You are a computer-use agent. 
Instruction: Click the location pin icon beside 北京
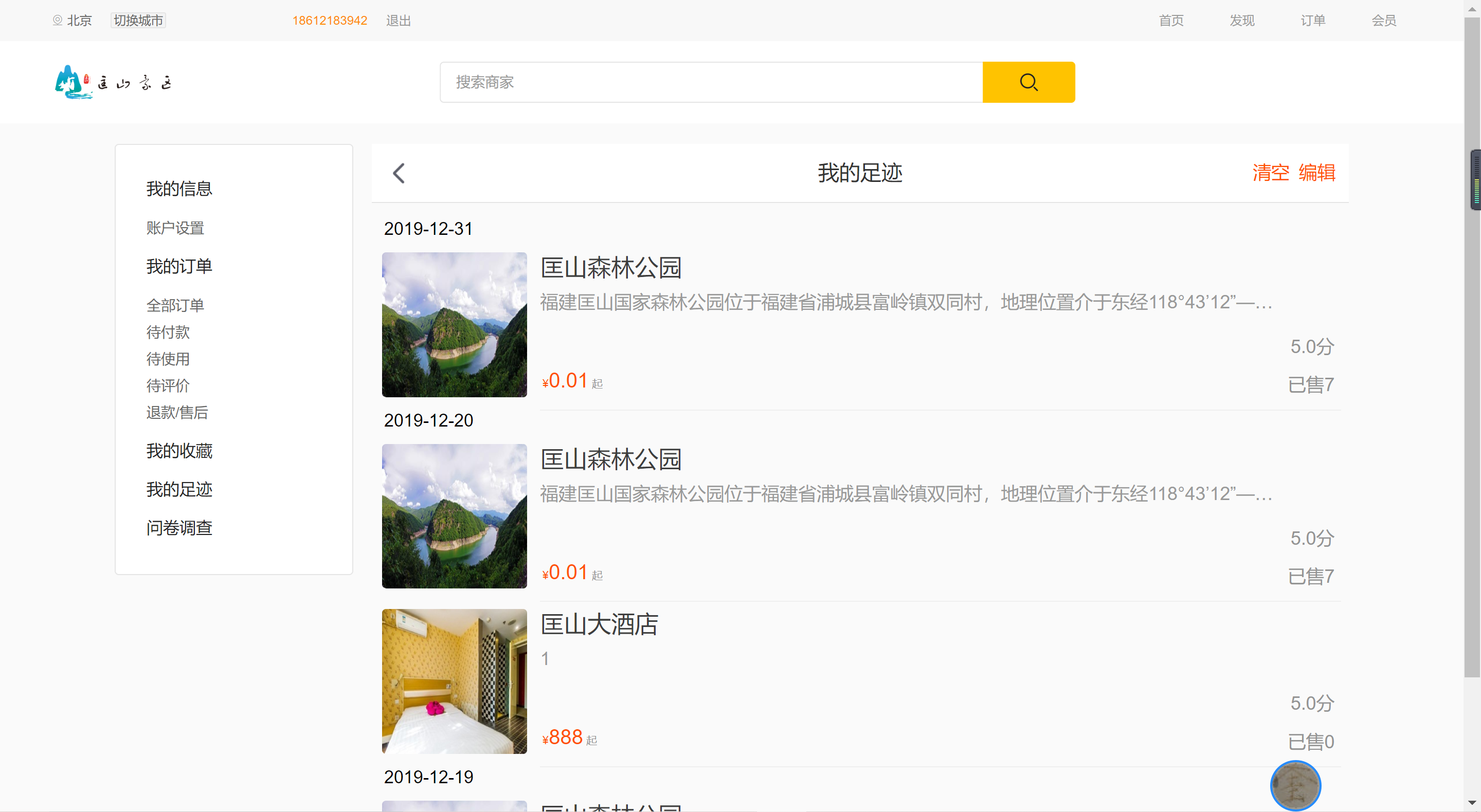57,20
